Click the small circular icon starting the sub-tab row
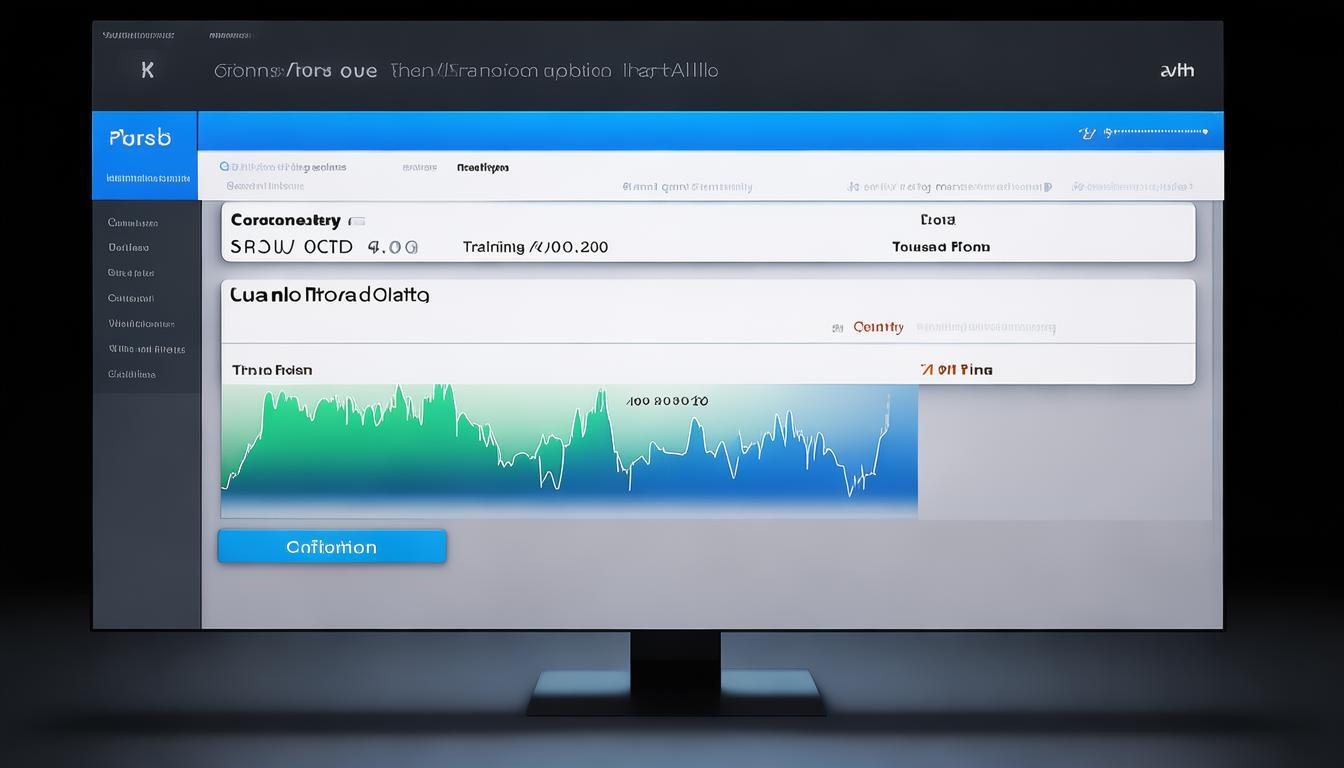 (x=224, y=167)
